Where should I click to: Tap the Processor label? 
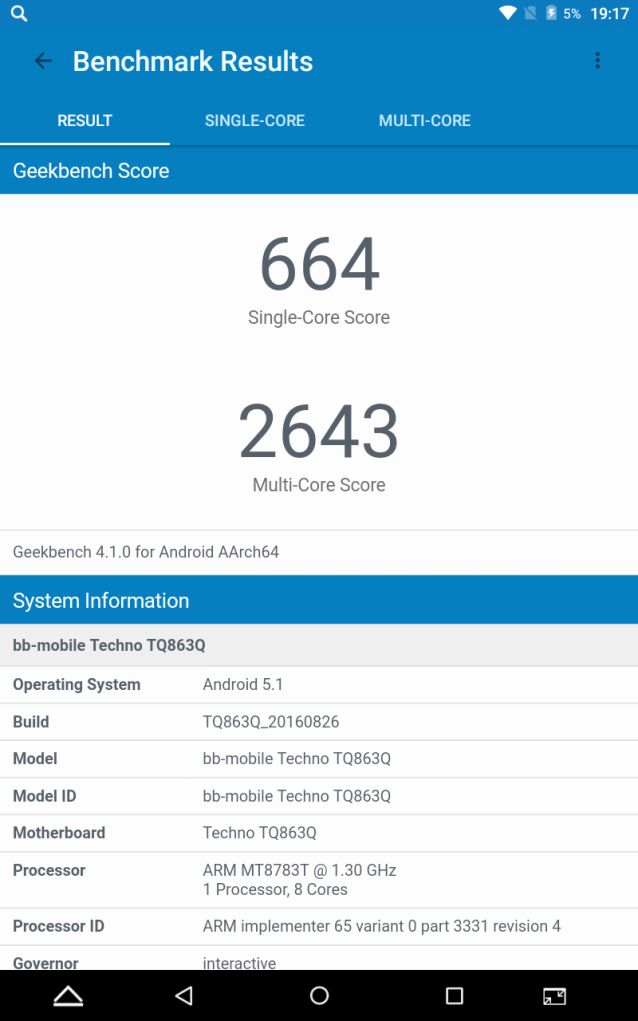pos(49,870)
